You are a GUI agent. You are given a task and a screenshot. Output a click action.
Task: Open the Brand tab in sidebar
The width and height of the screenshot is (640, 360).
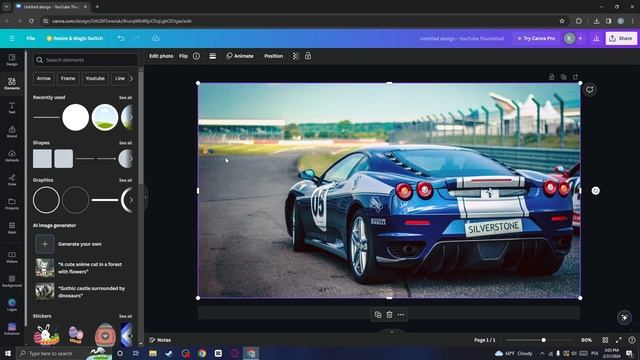[12, 132]
